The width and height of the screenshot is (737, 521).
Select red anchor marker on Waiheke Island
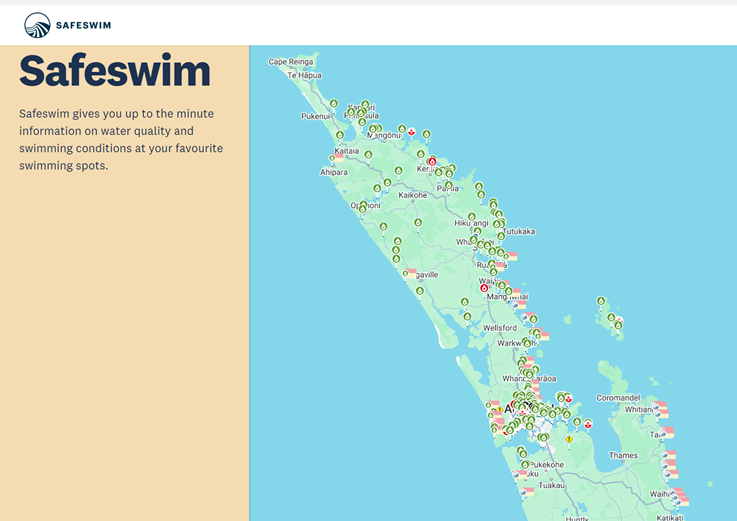pyautogui.click(x=568, y=399)
